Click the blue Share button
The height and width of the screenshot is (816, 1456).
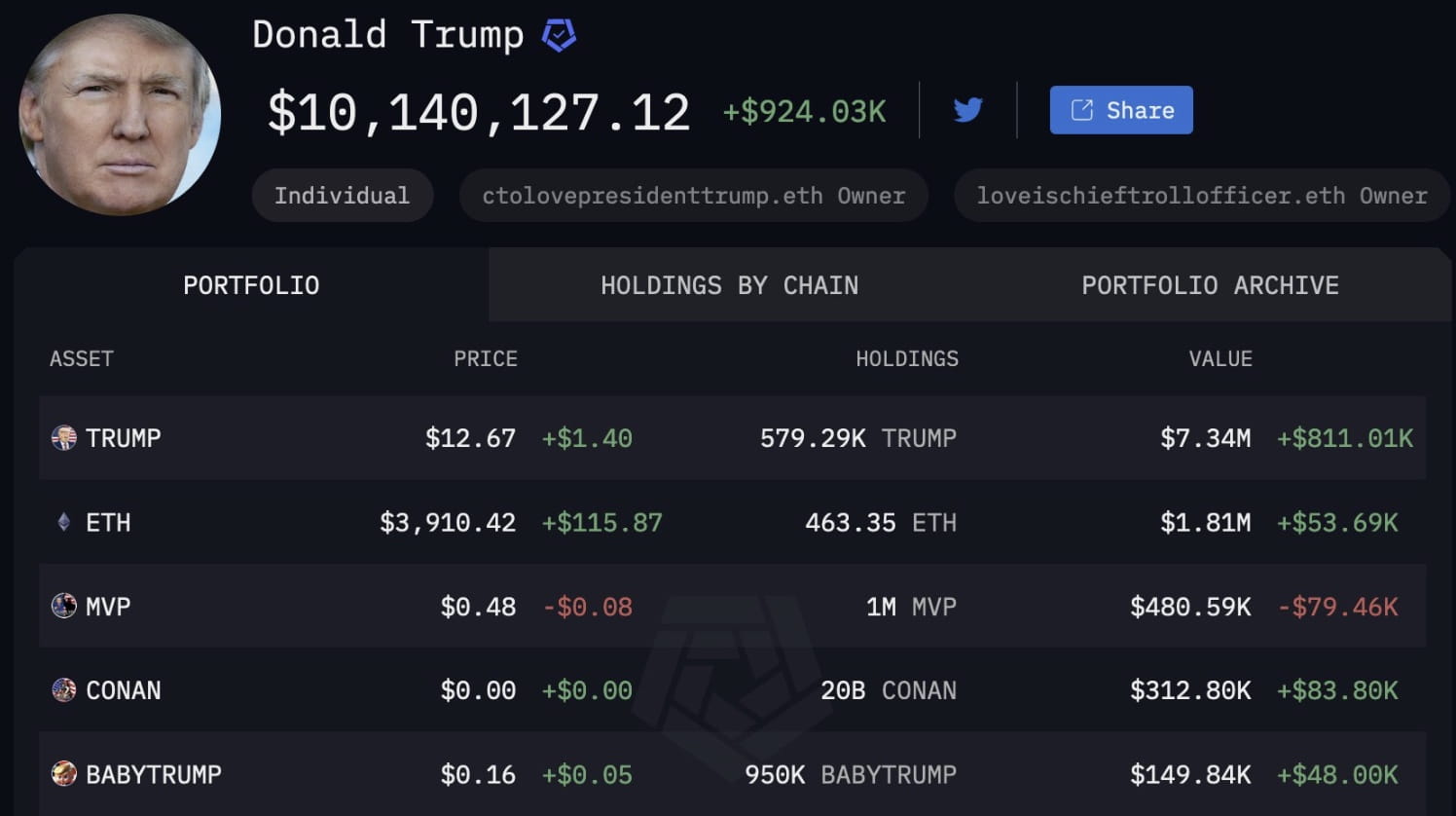(x=1121, y=110)
